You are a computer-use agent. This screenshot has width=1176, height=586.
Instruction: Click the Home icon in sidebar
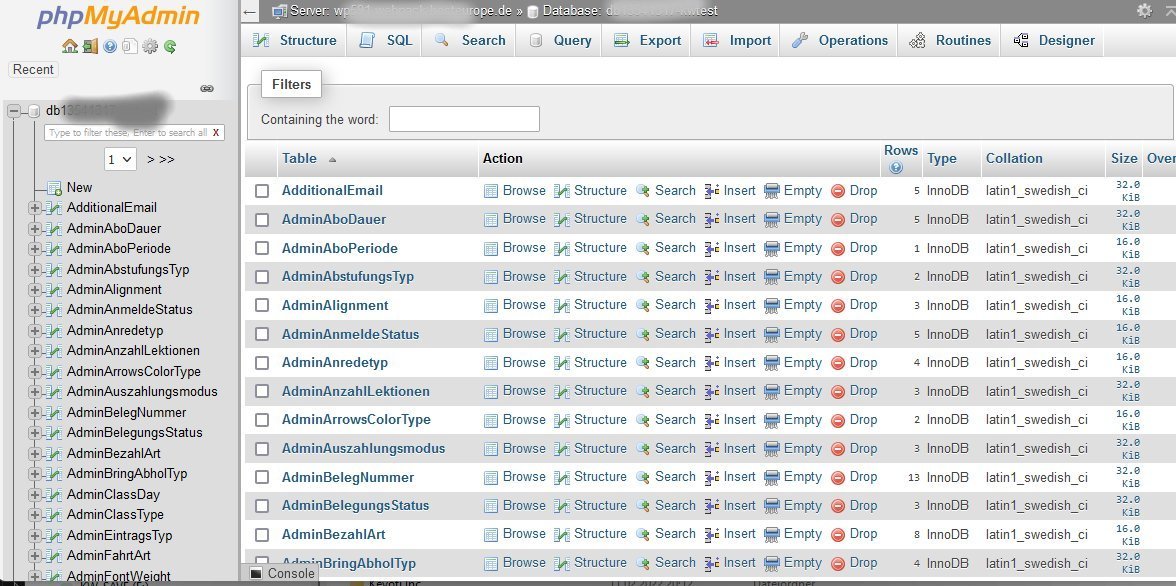point(69,46)
